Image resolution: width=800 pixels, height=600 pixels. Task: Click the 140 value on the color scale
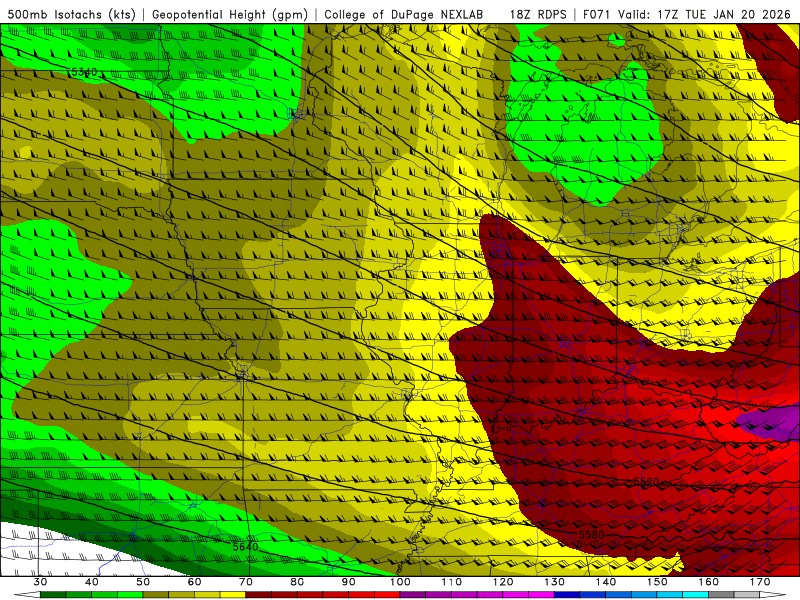606,582
